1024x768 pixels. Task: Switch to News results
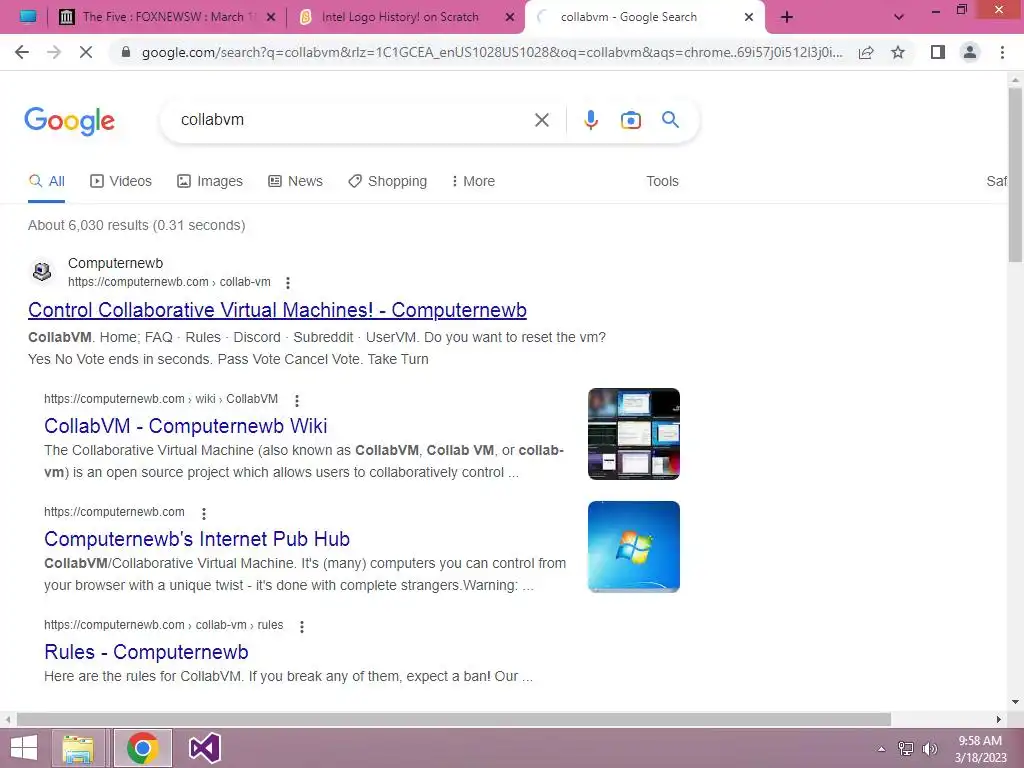coord(295,181)
